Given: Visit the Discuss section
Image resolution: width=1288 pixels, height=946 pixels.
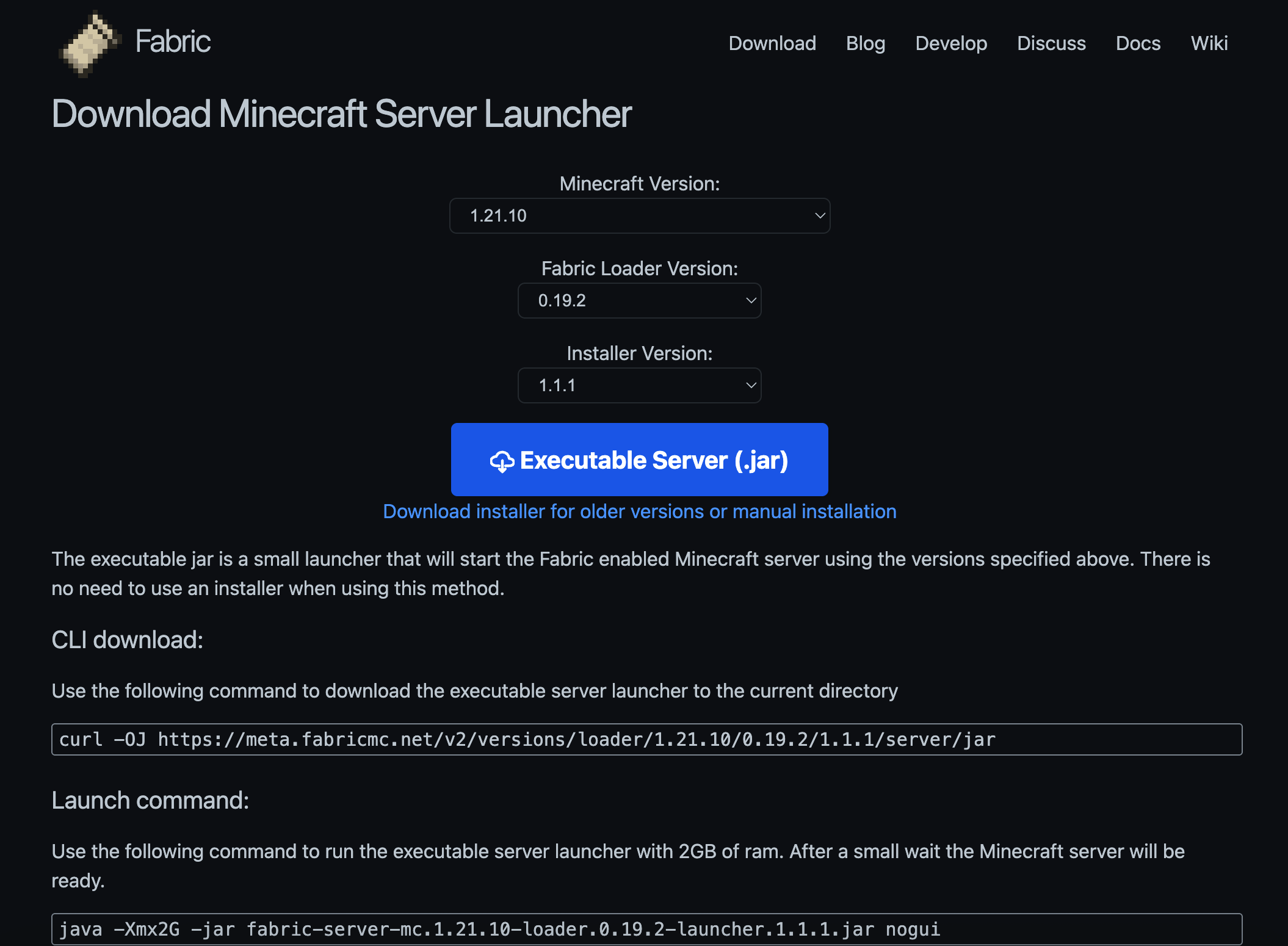Looking at the screenshot, I should (x=1051, y=43).
